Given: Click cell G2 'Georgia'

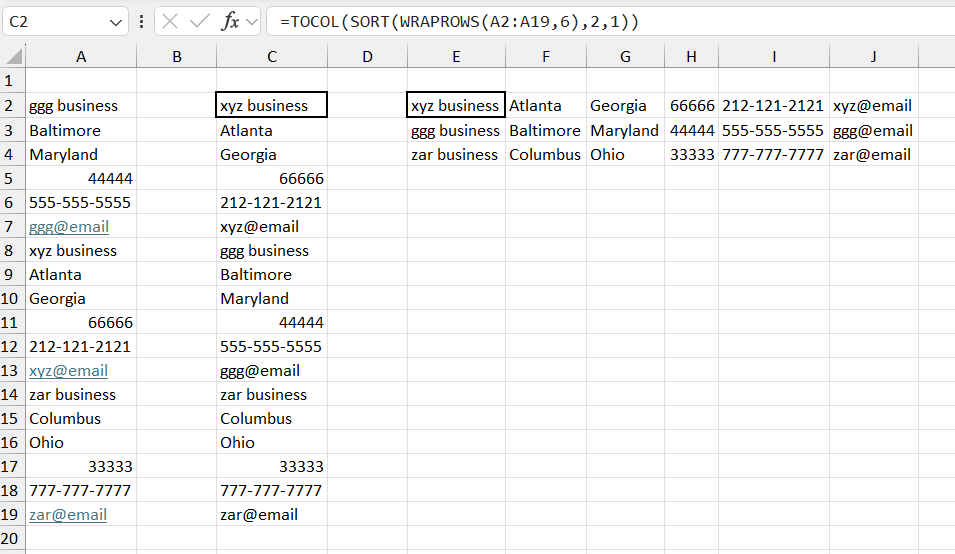Looking at the screenshot, I should (626, 105).
